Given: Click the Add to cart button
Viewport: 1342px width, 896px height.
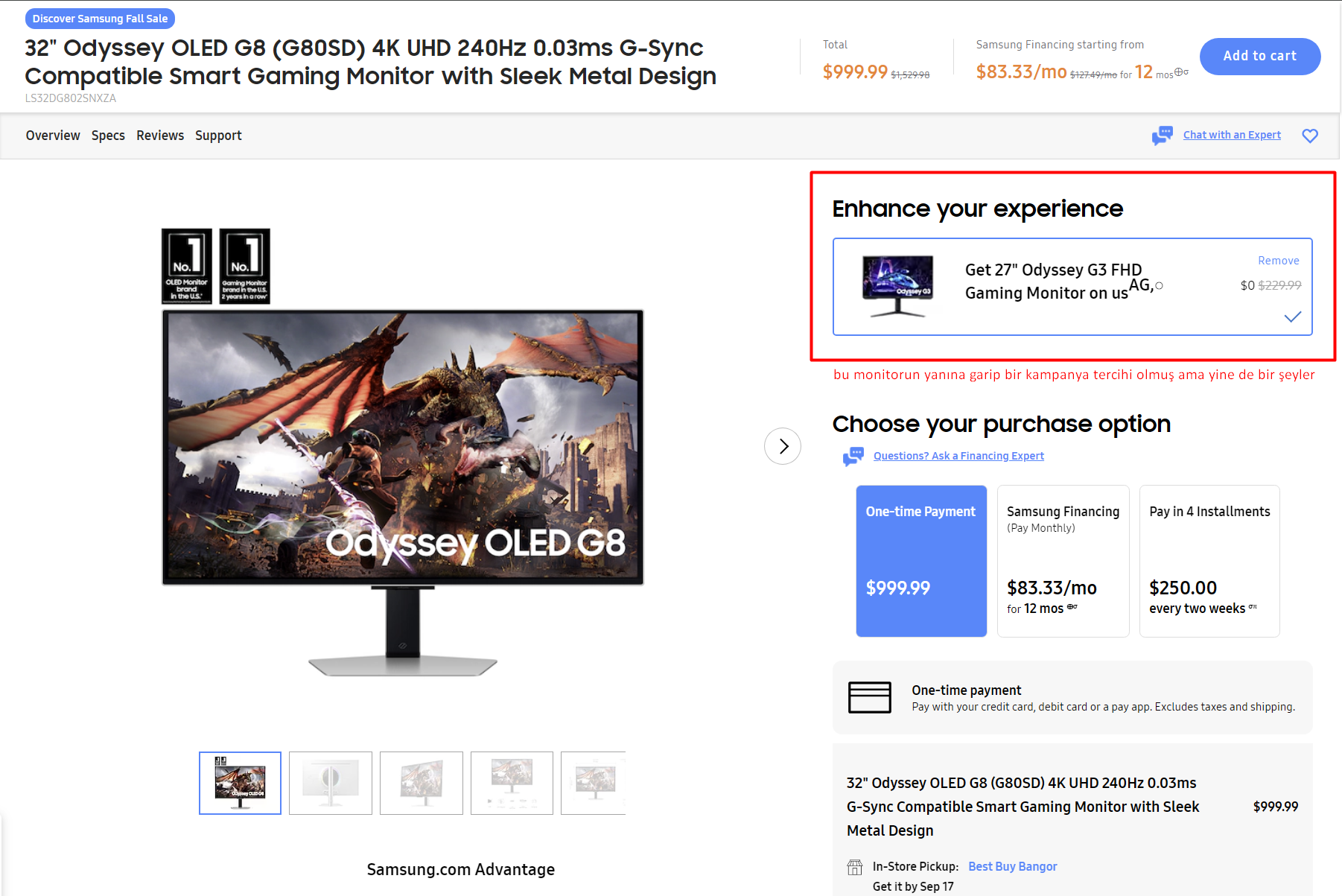Looking at the screenshot, I should (x=1259, y=56).
